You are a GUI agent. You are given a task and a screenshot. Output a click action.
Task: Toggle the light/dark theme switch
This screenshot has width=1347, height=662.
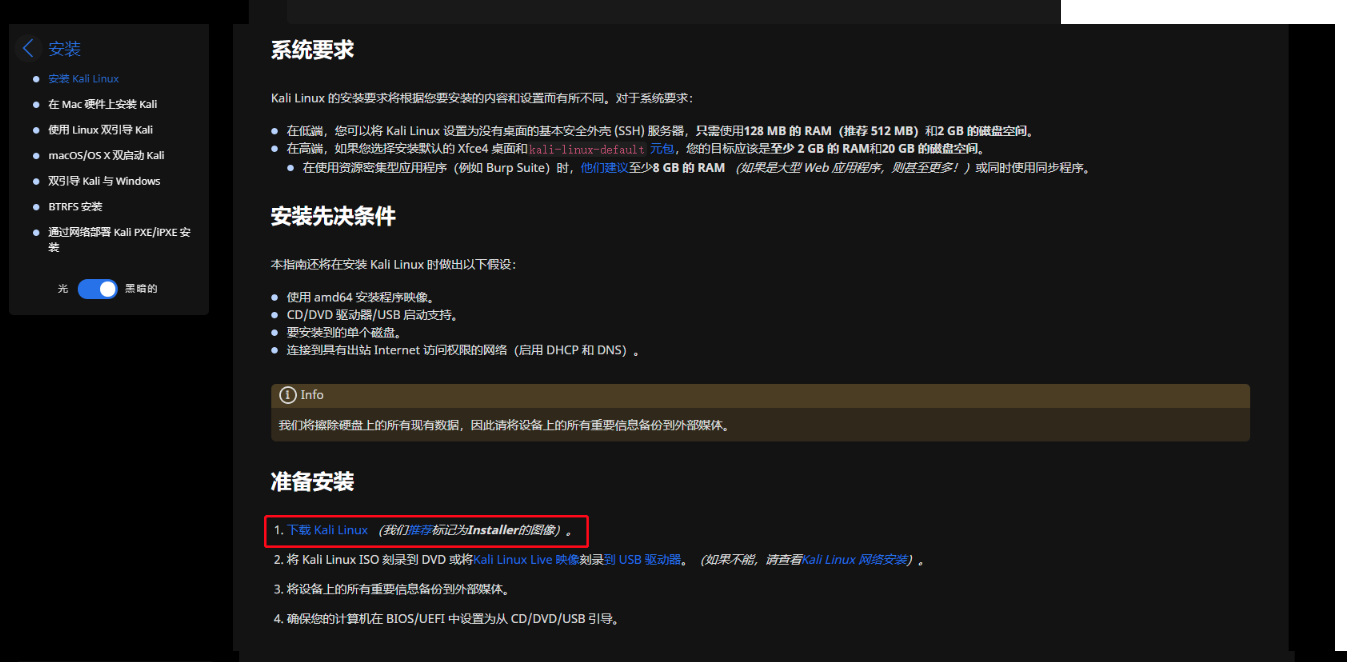click(98, 288)
